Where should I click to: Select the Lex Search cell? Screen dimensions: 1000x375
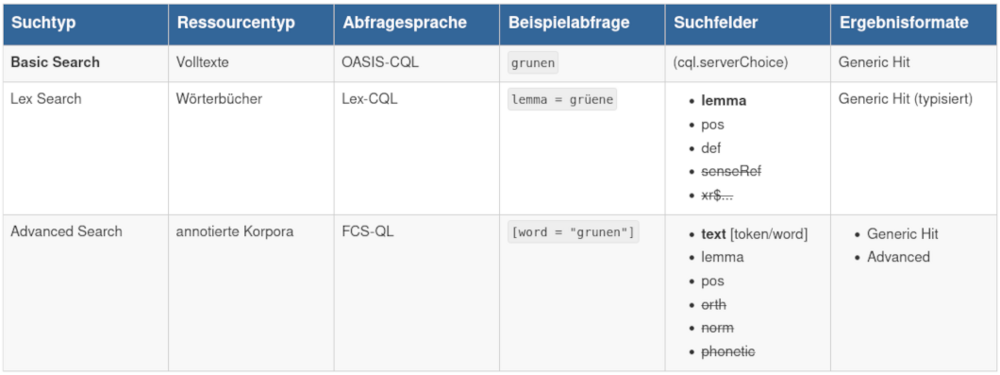46,99
